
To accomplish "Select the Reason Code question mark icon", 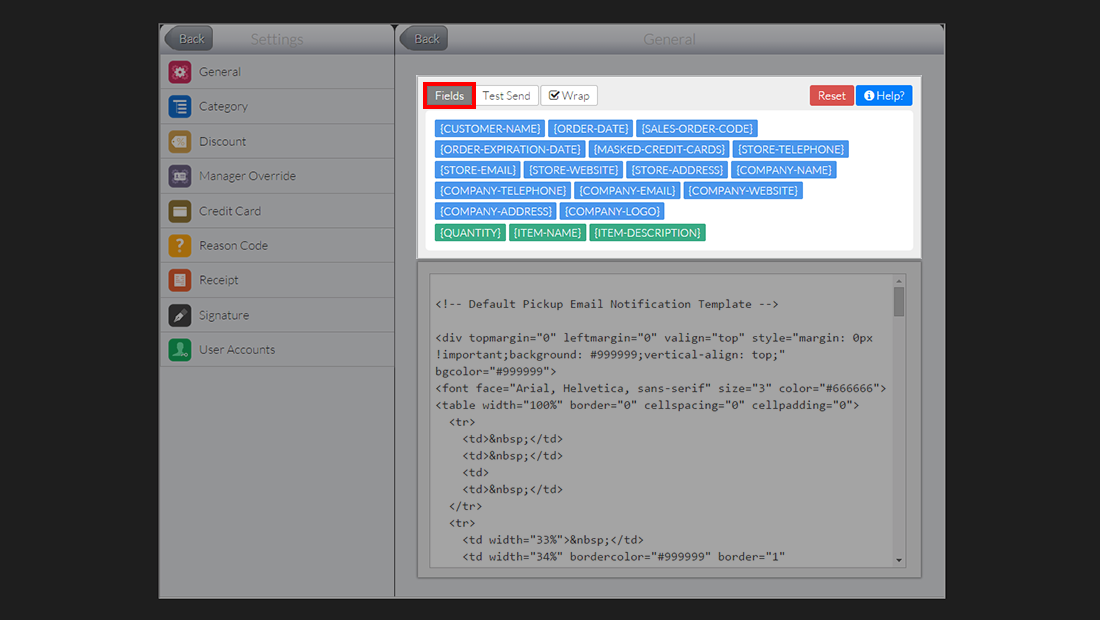I will (180, 246).
